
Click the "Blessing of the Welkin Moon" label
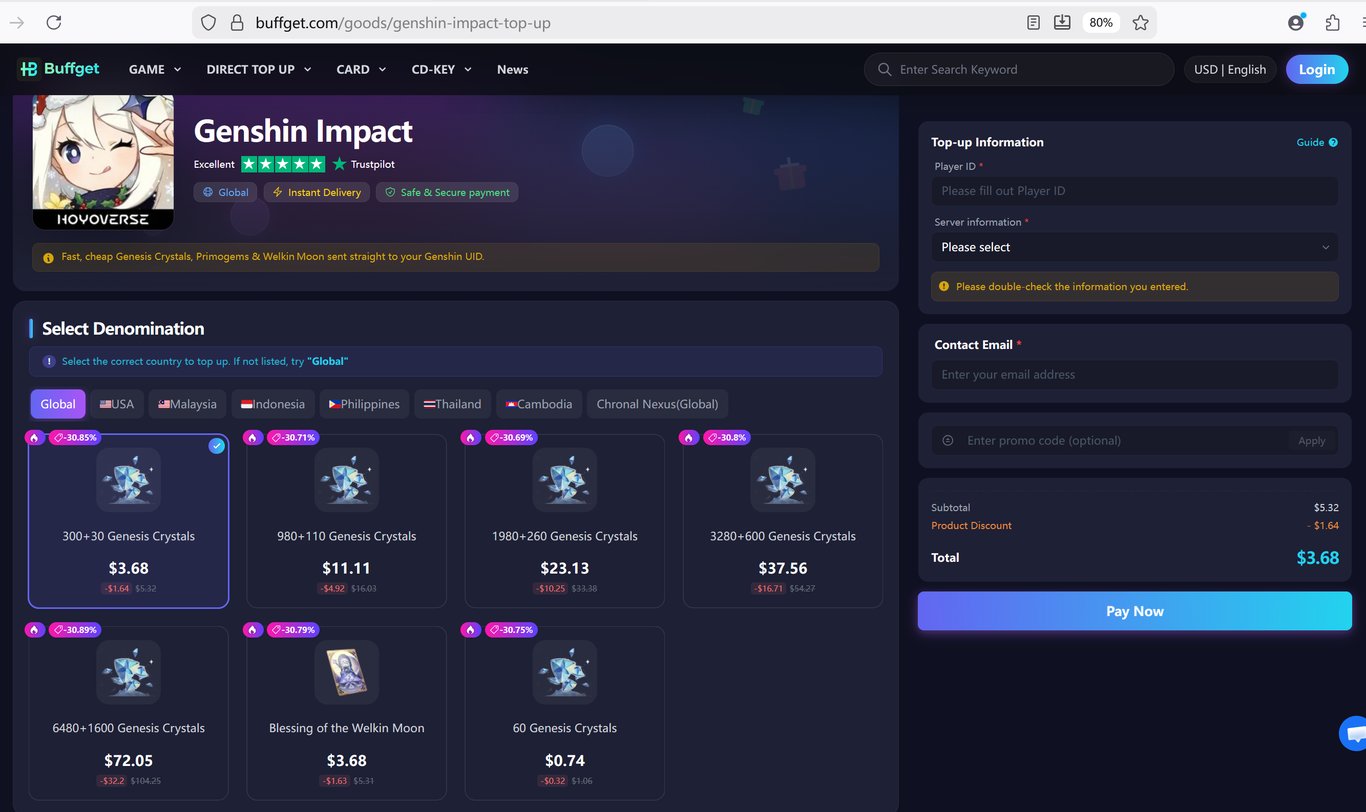347,728
